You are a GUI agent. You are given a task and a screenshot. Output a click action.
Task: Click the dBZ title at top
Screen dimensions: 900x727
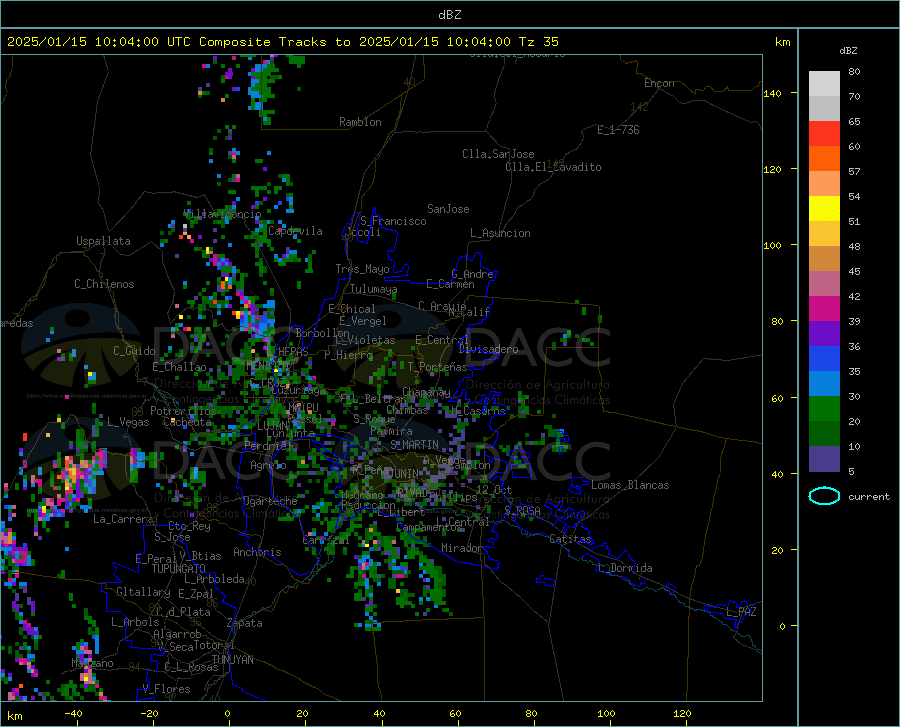pos(449,15)
